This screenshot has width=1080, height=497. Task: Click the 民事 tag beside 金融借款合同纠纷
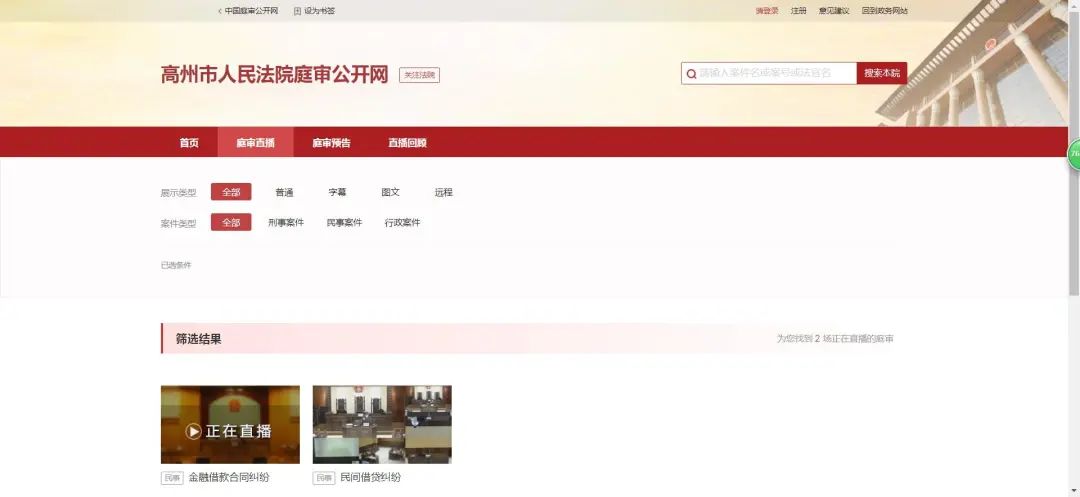click(x=172, y=478)
